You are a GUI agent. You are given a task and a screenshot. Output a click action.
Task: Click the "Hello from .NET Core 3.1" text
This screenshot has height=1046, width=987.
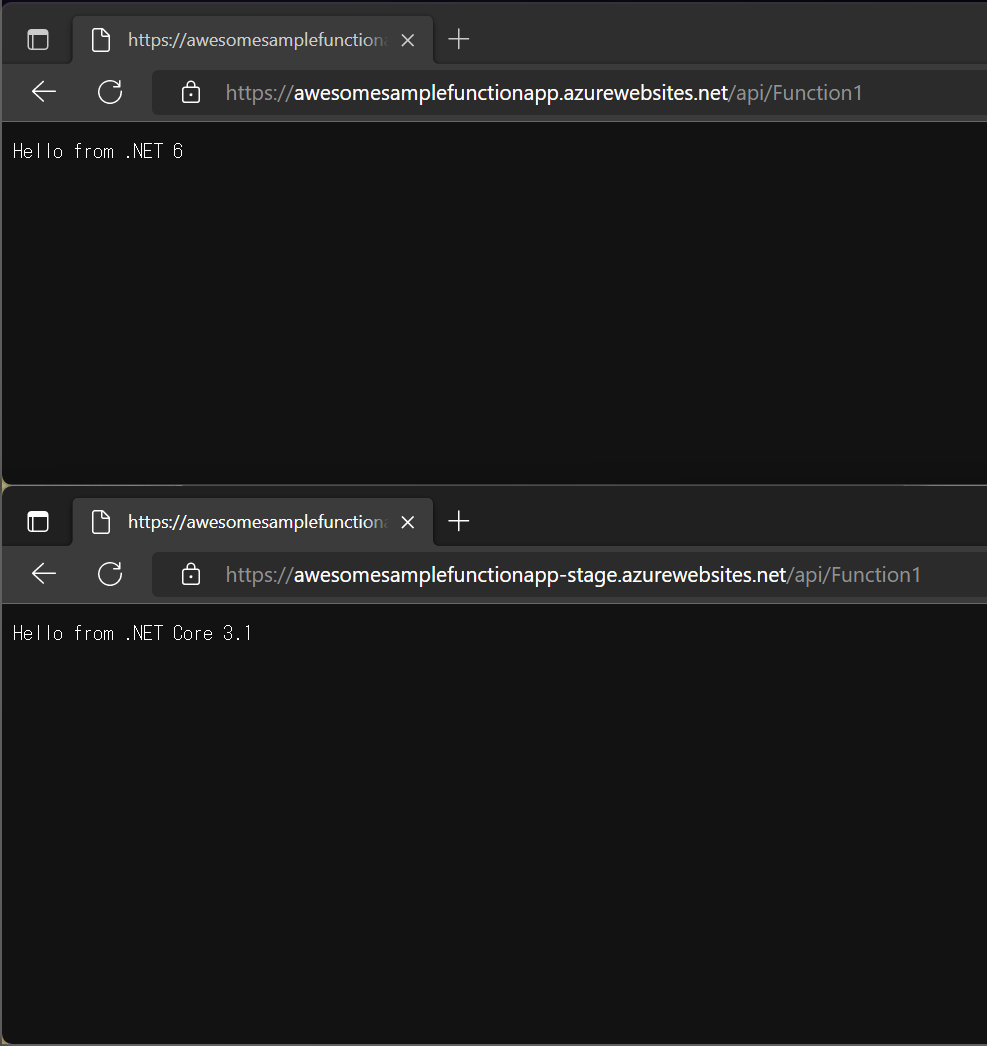pyautogui.click(x=132, y=633)
